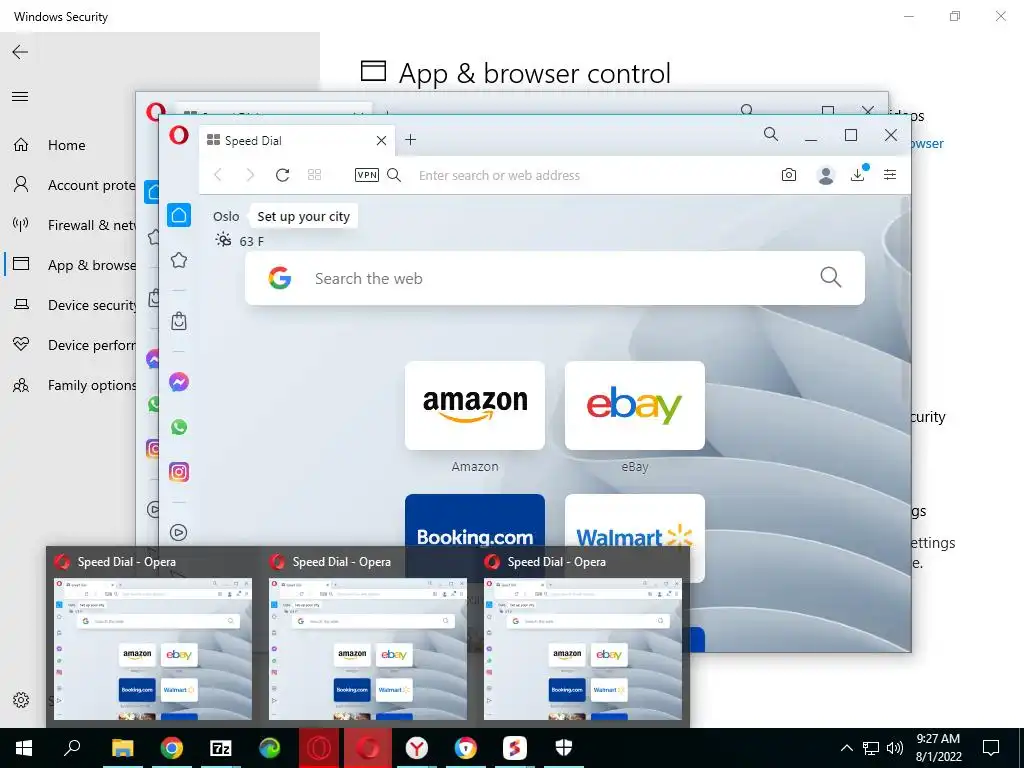
Task: Open the Shopping bag icon in Opera sidebar
Action: (178, 321)
